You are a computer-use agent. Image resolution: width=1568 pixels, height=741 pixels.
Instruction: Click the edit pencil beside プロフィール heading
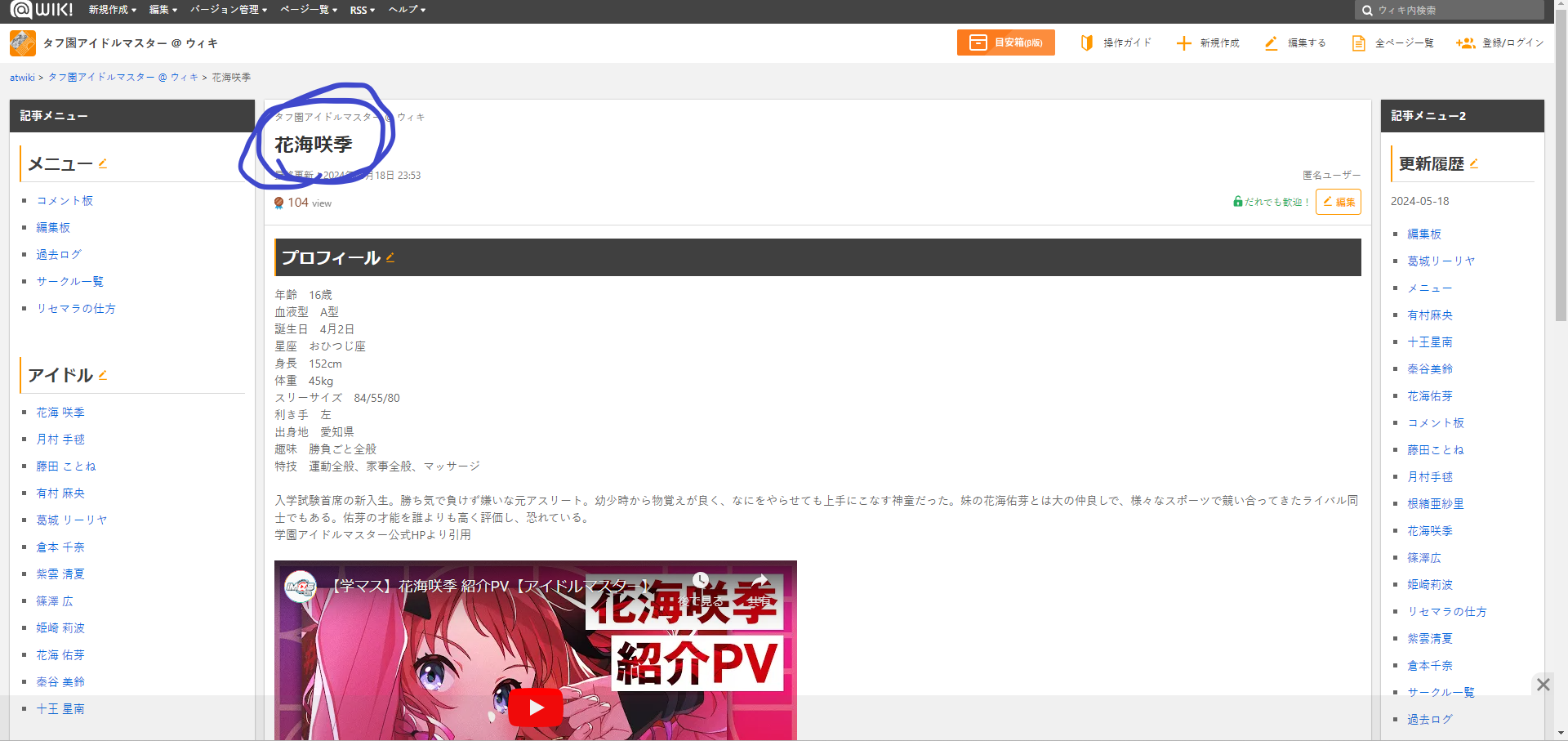390,257
